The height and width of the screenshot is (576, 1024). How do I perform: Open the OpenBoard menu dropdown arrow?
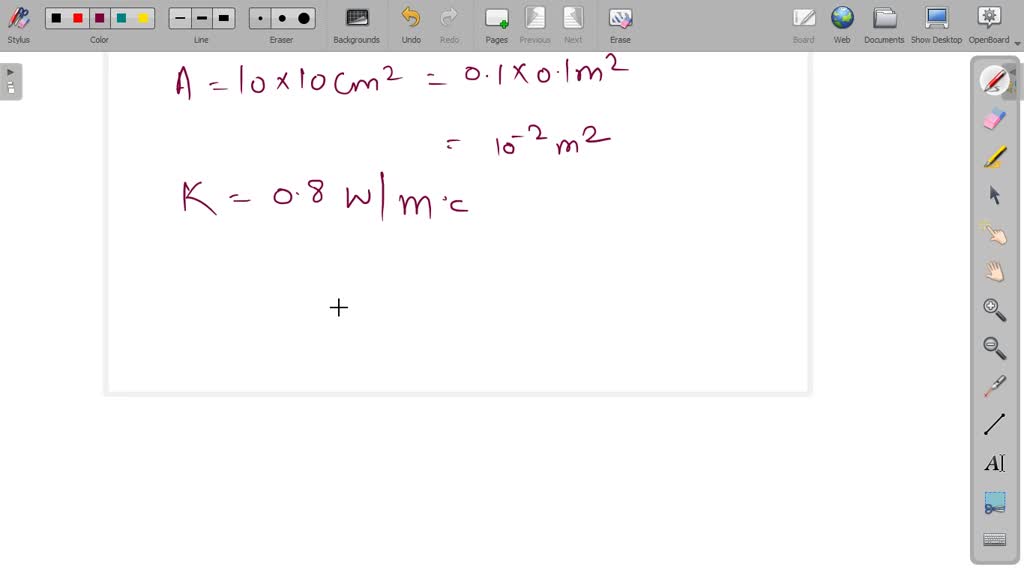pos(1017,43)
